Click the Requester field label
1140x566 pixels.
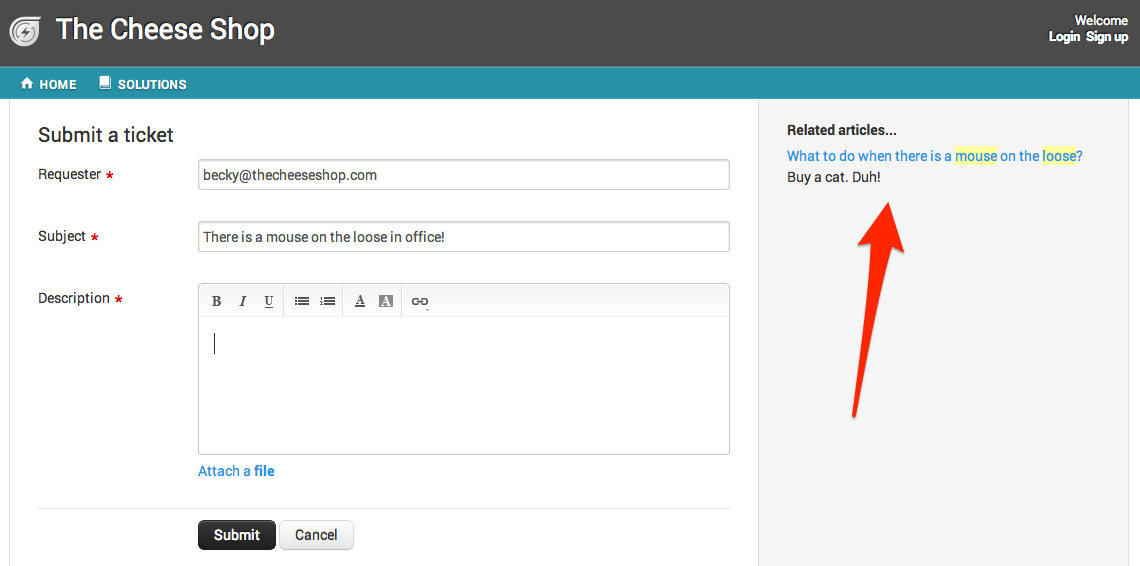coord(70,174)
